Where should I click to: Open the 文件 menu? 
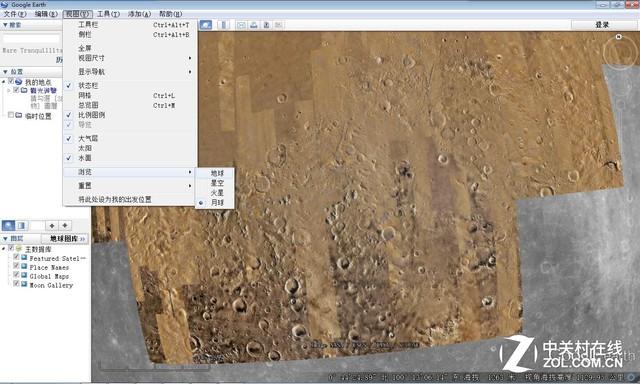[x=15, y=14]
